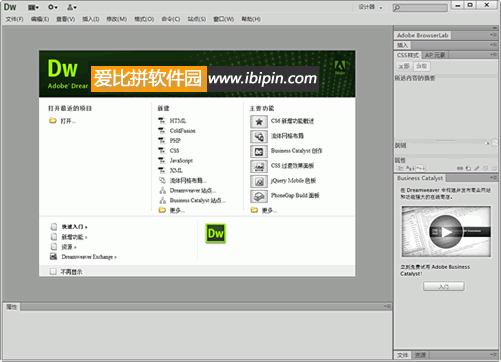The width and height of the screenshot is (501, 362).
Task: Toggle the 当前 view in CSS panel
Action: pyautogui.click(x=422, y=66)
